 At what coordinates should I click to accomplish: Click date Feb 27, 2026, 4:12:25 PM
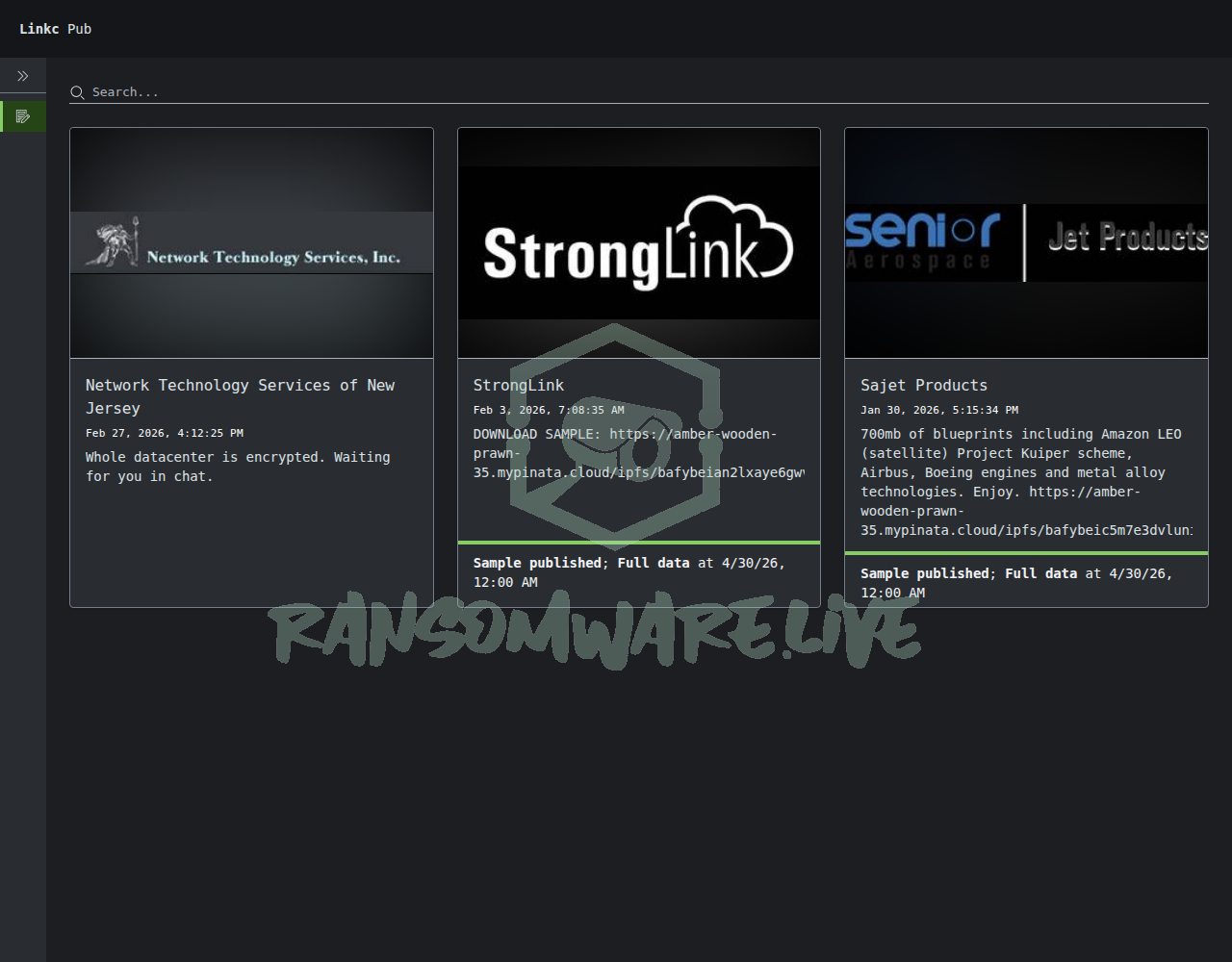point(165,433)
